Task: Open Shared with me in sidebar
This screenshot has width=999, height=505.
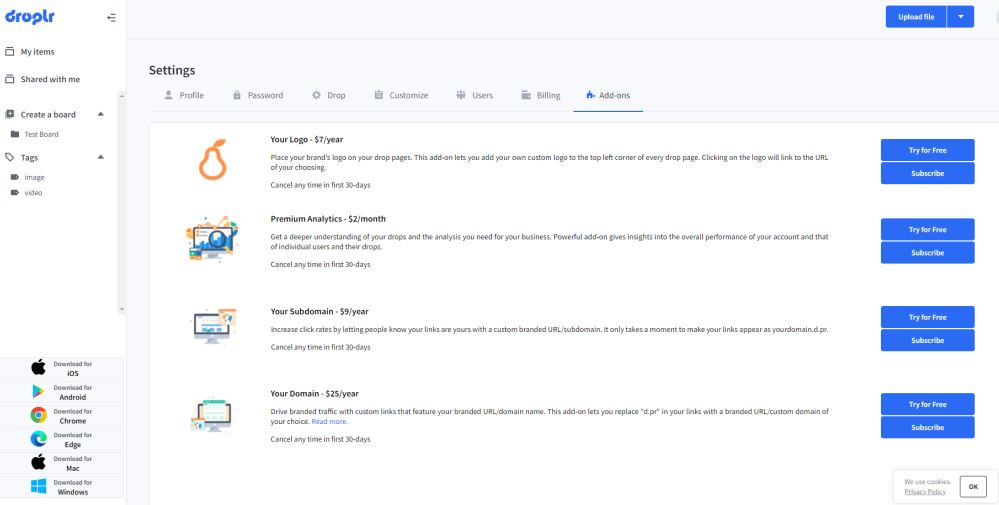Action: pos(50,79)
